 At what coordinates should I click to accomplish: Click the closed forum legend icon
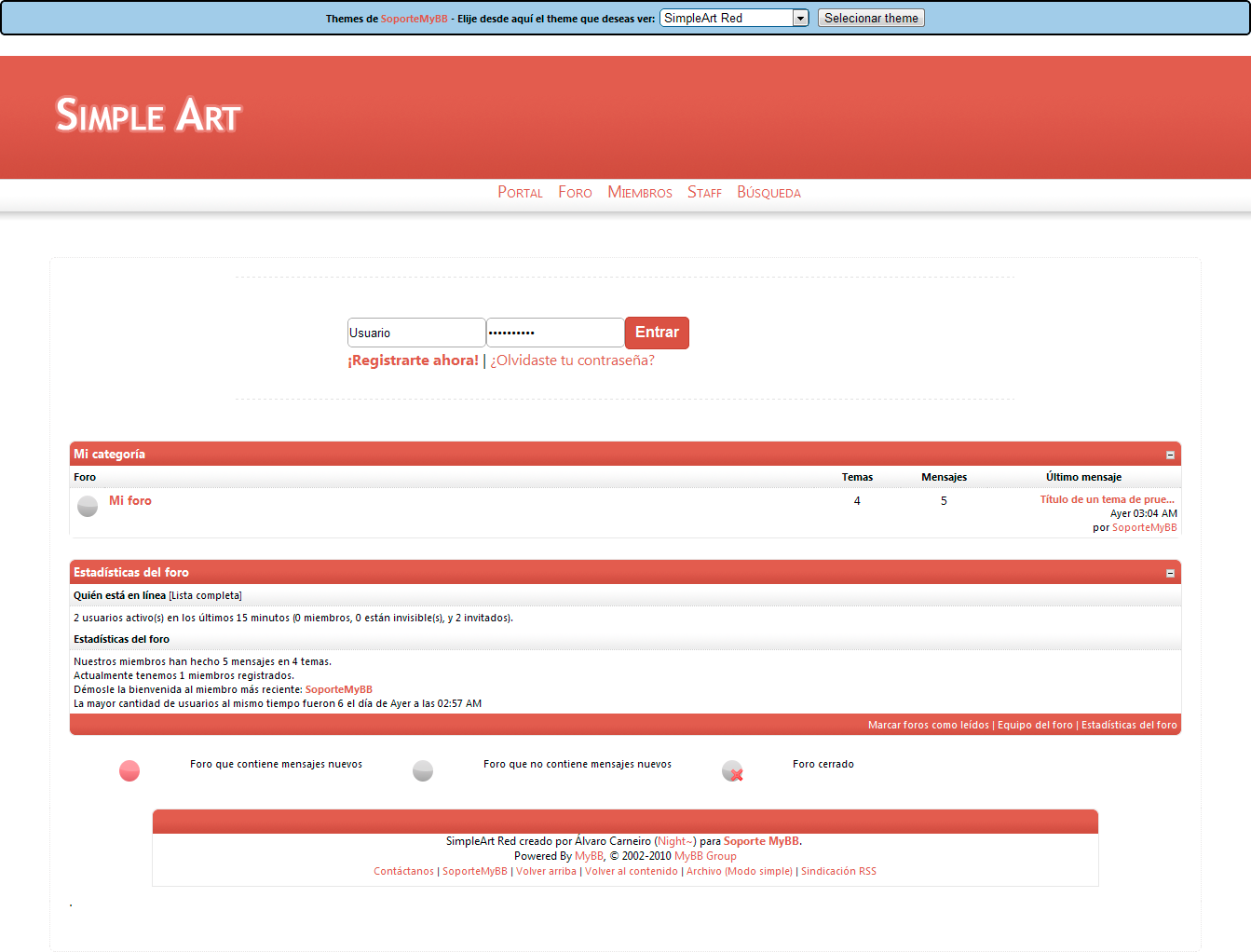pyautogui.click(x=732, y=771)
